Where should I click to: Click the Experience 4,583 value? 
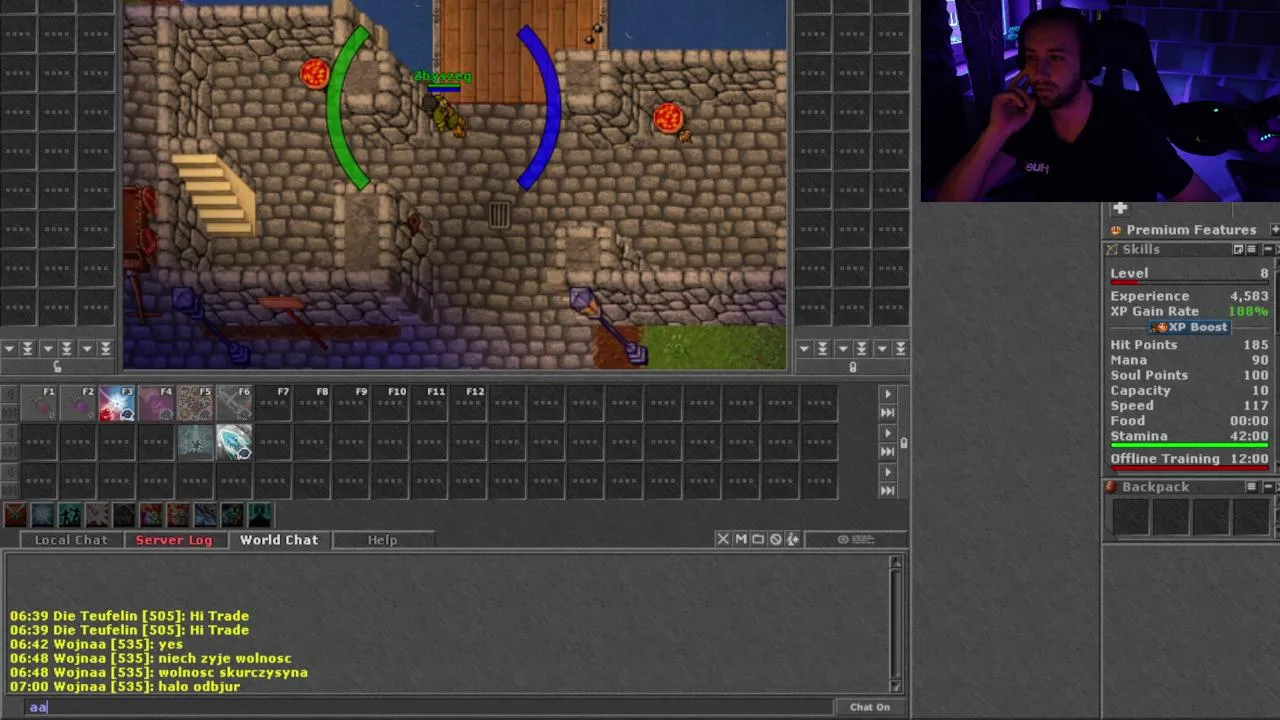click(x=1249, y=296)
